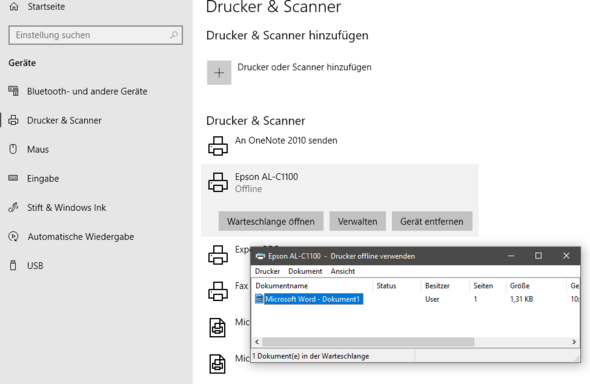The image size is (590, 384).
Task: Click the keyboard icon next to Eingabe
Action: (13, 178)
